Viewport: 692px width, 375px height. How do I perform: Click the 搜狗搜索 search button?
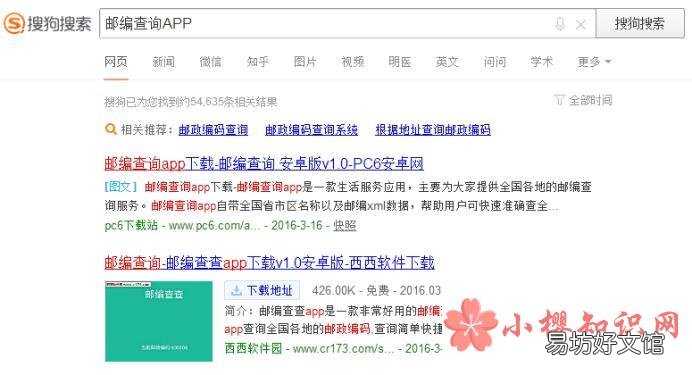640,23
